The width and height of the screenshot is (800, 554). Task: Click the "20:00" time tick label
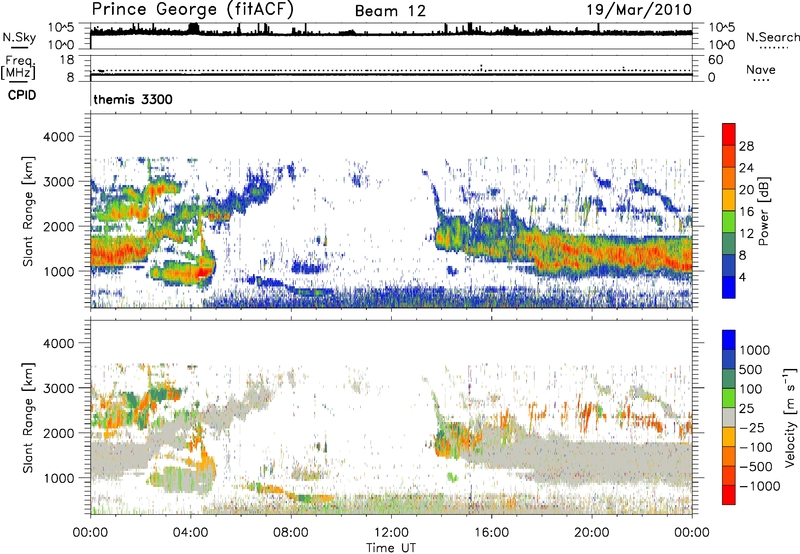tap(591, 533)
